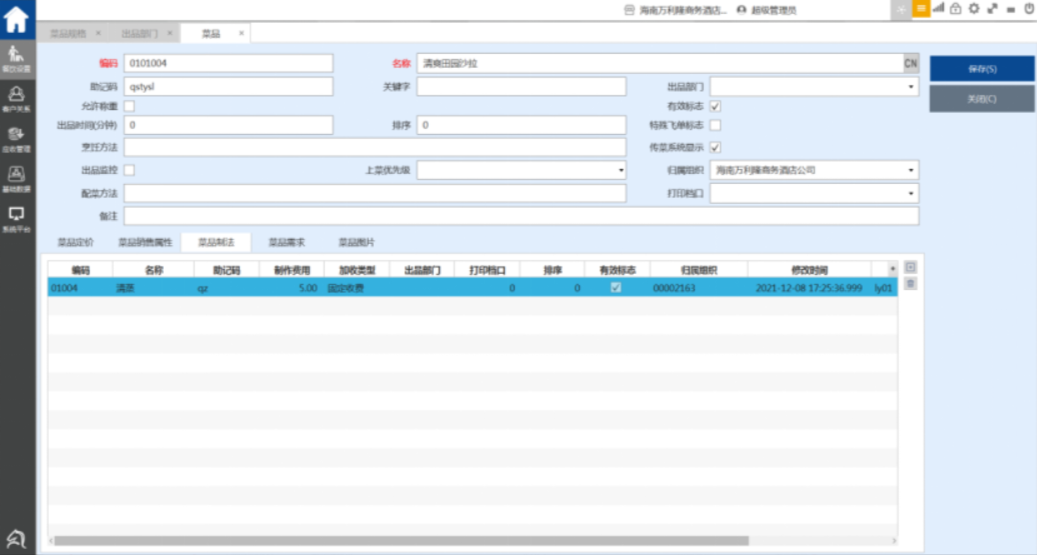Click the 海南万利隆商务酒店 store name
1037x555 pixels.
point(683,10)
